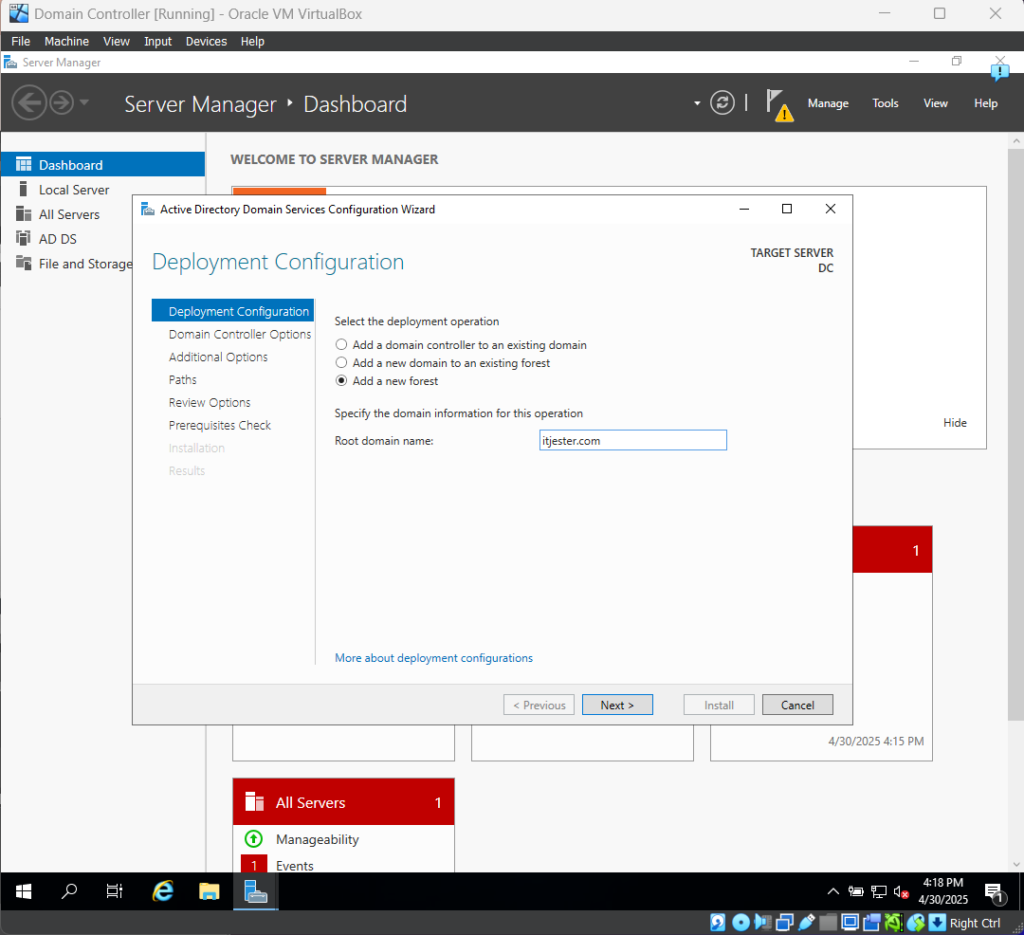Click the blue VirtualBox notification balloon
Screen dimensions: 1024x935
point(1000,71)
